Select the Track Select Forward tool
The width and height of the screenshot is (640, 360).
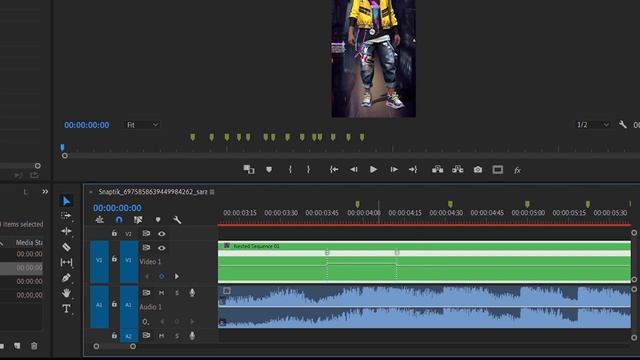[66, 216]
